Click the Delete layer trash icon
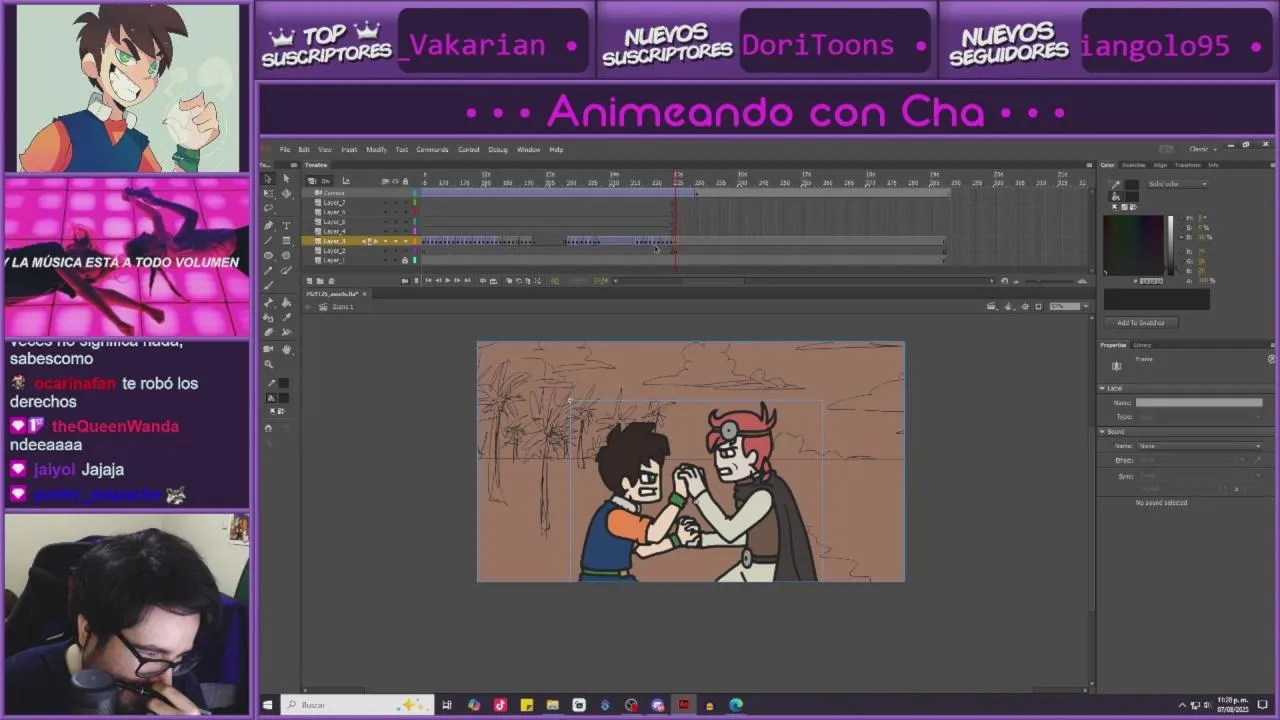Image resolution: width=1280 pixels, height=720 pixels. coord(331,281)
